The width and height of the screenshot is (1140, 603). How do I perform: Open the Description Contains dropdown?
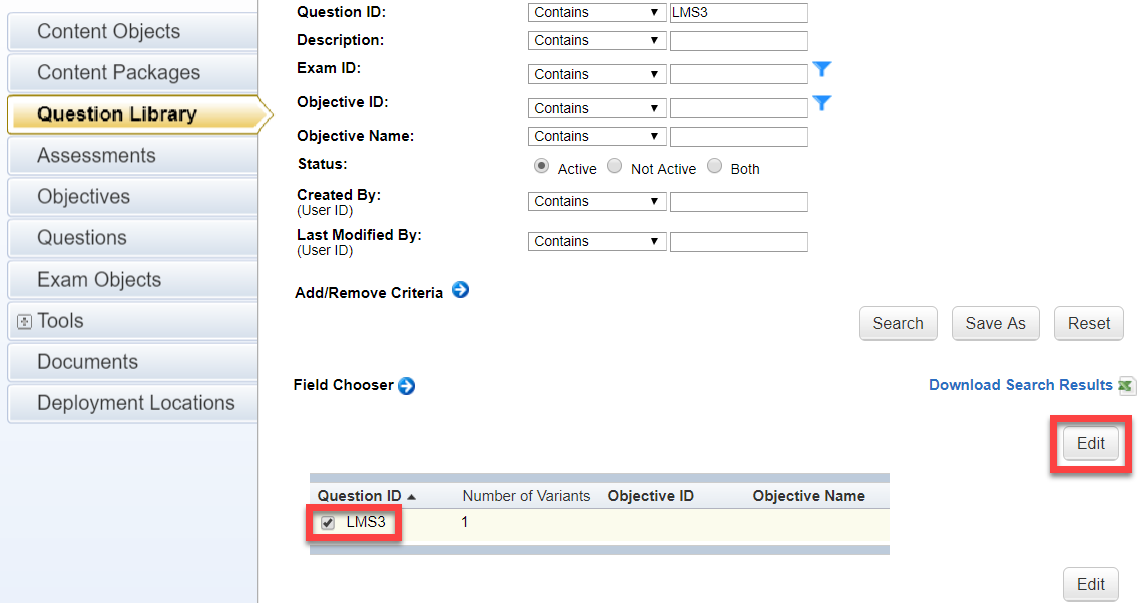pos(597,40)
